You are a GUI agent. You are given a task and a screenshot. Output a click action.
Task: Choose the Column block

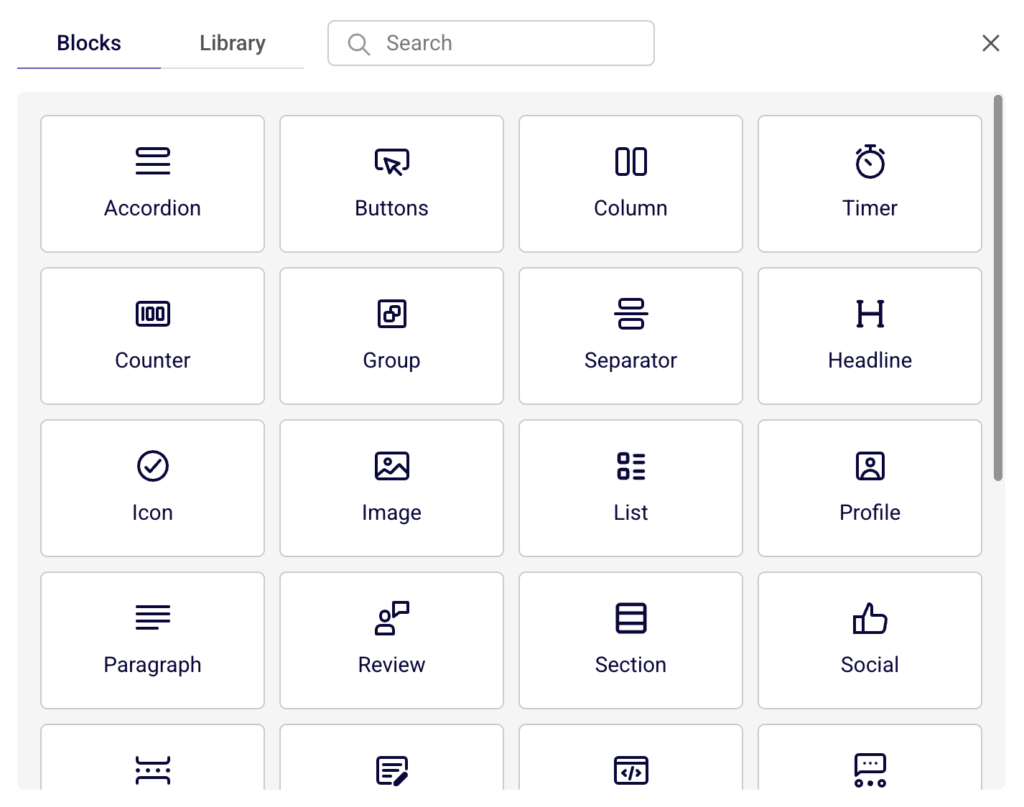(x=630, y=183)
